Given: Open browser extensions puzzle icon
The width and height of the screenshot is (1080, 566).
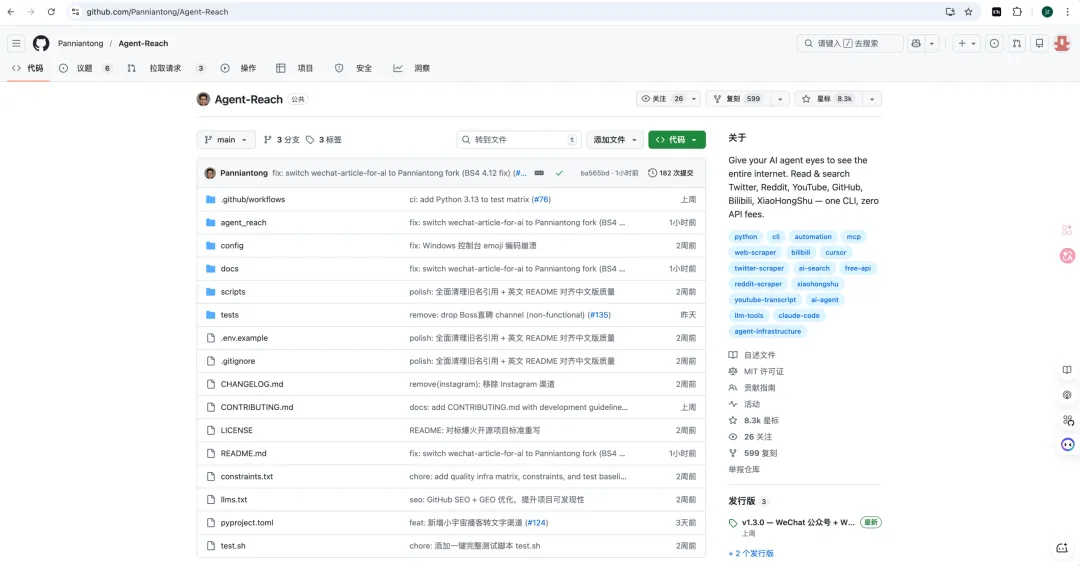Looking at the screenshot, I should tap(1017, 12).
